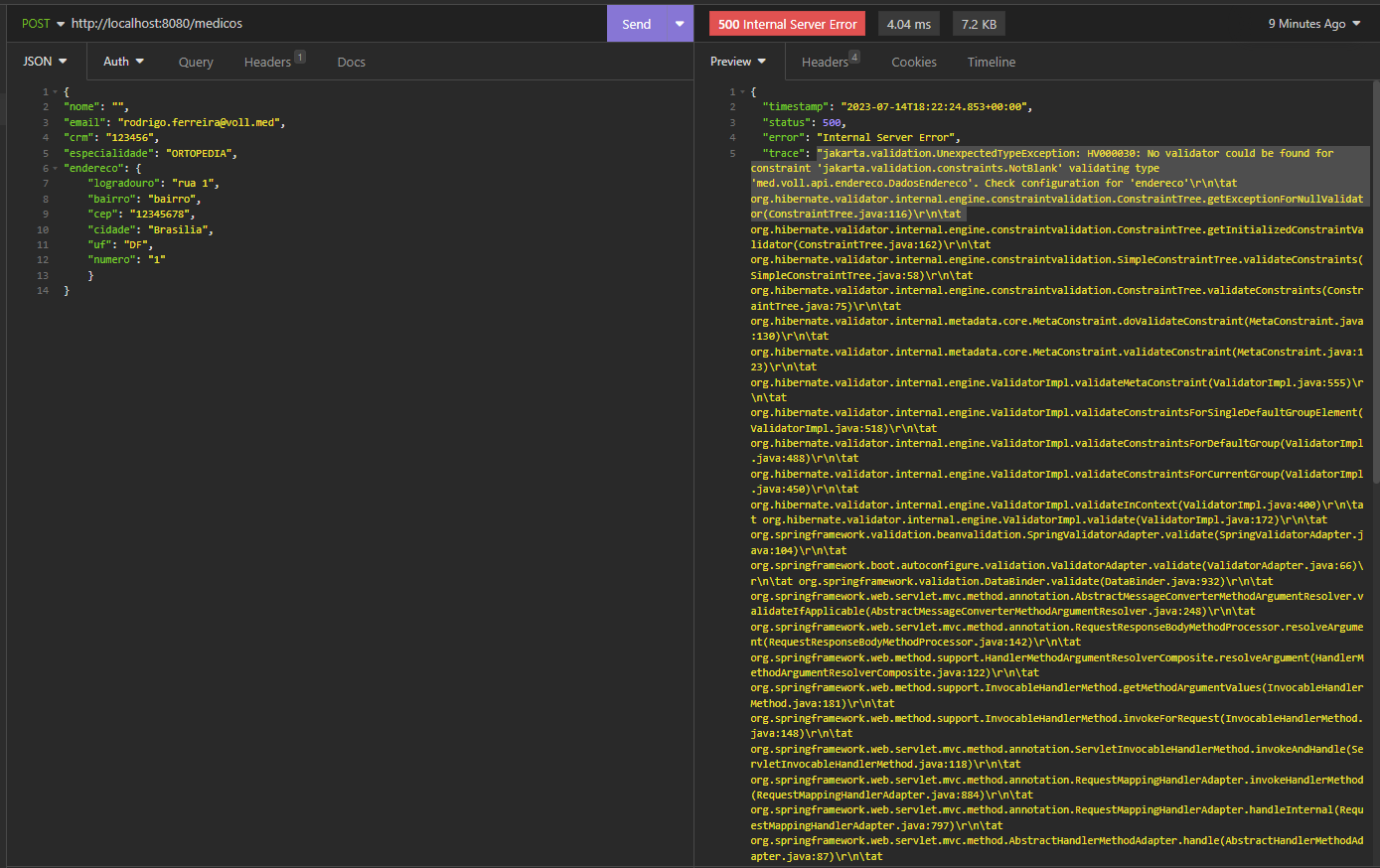Viewport: 1380px width, 868px height.
Task: Open the Docs tab
Action: [351, 62]
